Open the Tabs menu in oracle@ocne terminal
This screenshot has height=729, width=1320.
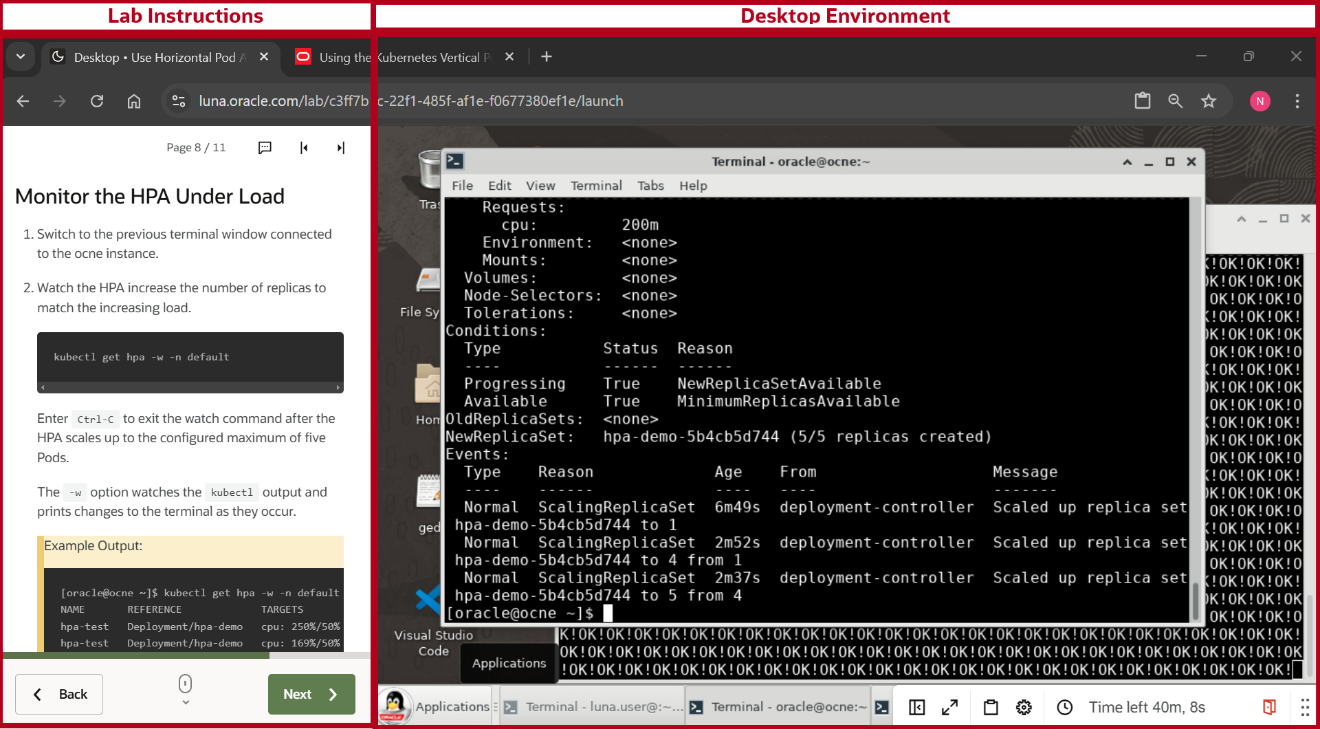[651, 185]
